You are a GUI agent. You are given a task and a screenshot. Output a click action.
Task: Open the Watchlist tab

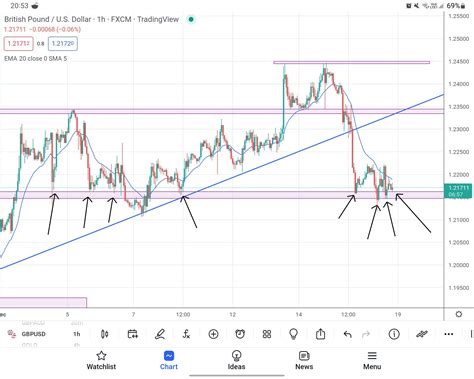pyautogui.click(x=101, y=361)
